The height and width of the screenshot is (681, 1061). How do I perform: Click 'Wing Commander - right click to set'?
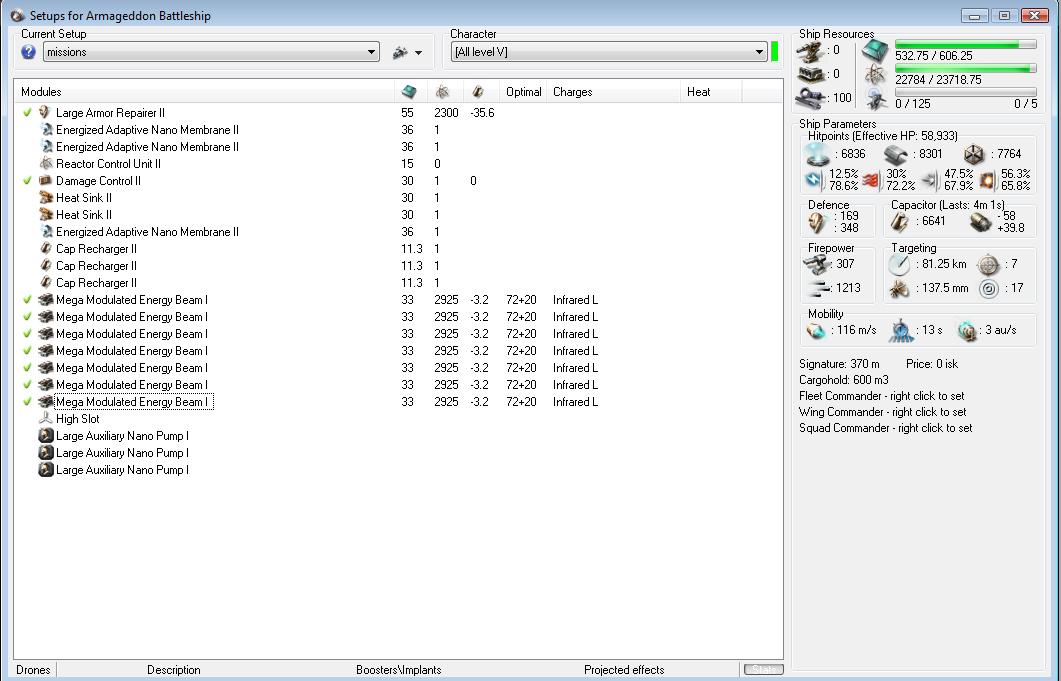tap(882, 412)
